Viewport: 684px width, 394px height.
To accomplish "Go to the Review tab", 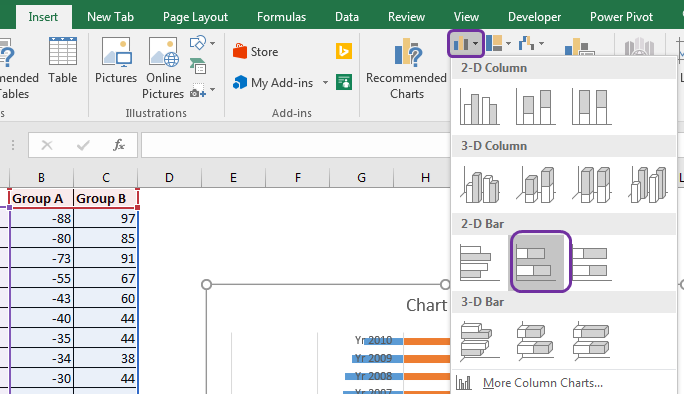I will click(406, 17).
